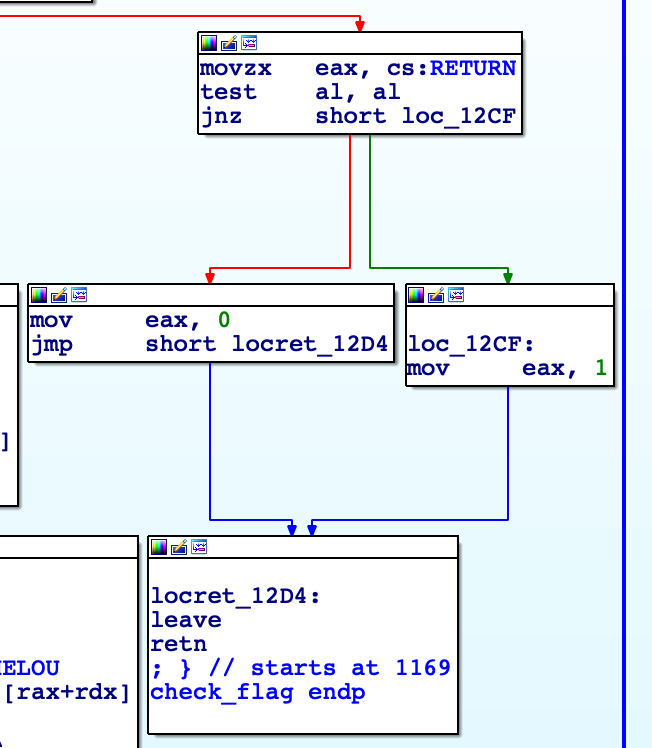The height and width of the screenshot is (748, 652).
Task: Click the loc_12CF: label
Action: (471, 344)
